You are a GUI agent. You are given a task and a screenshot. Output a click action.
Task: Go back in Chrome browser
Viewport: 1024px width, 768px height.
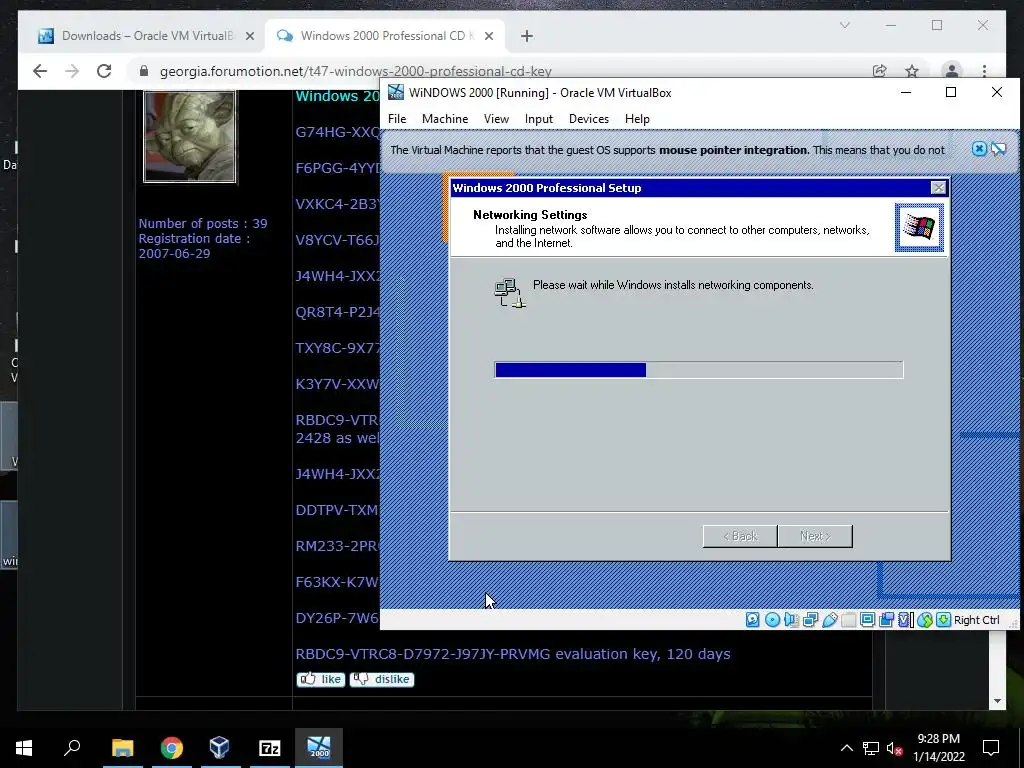coord(40,71)
